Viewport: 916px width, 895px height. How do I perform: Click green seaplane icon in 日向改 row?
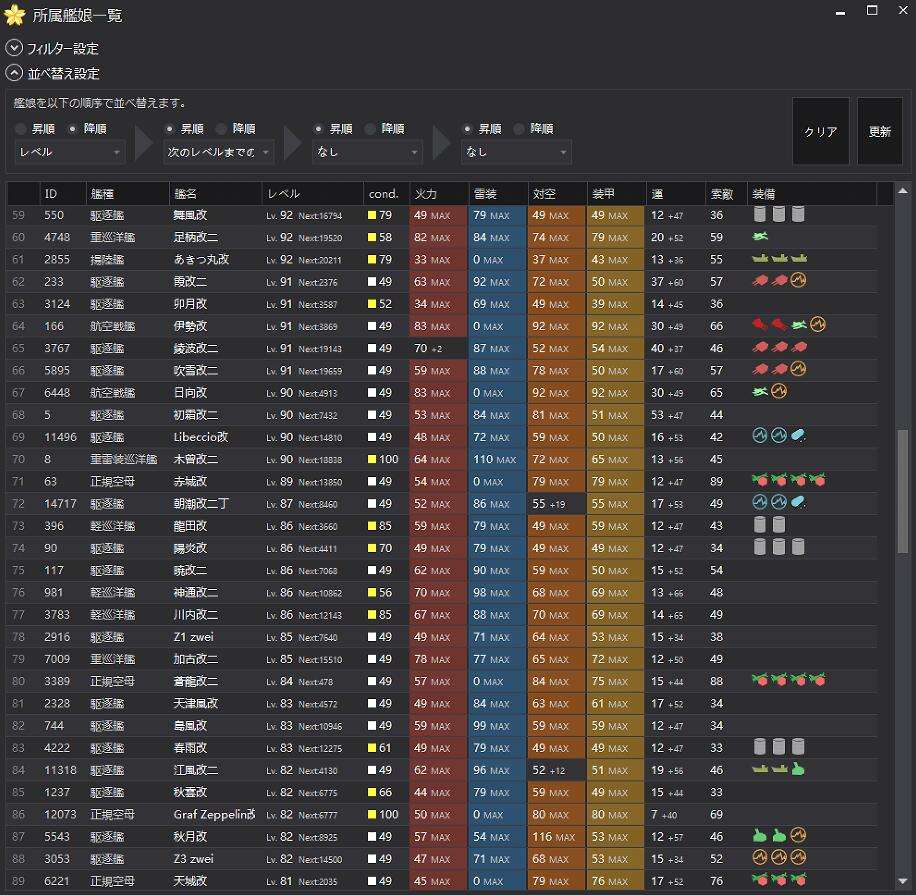[760, 391]
